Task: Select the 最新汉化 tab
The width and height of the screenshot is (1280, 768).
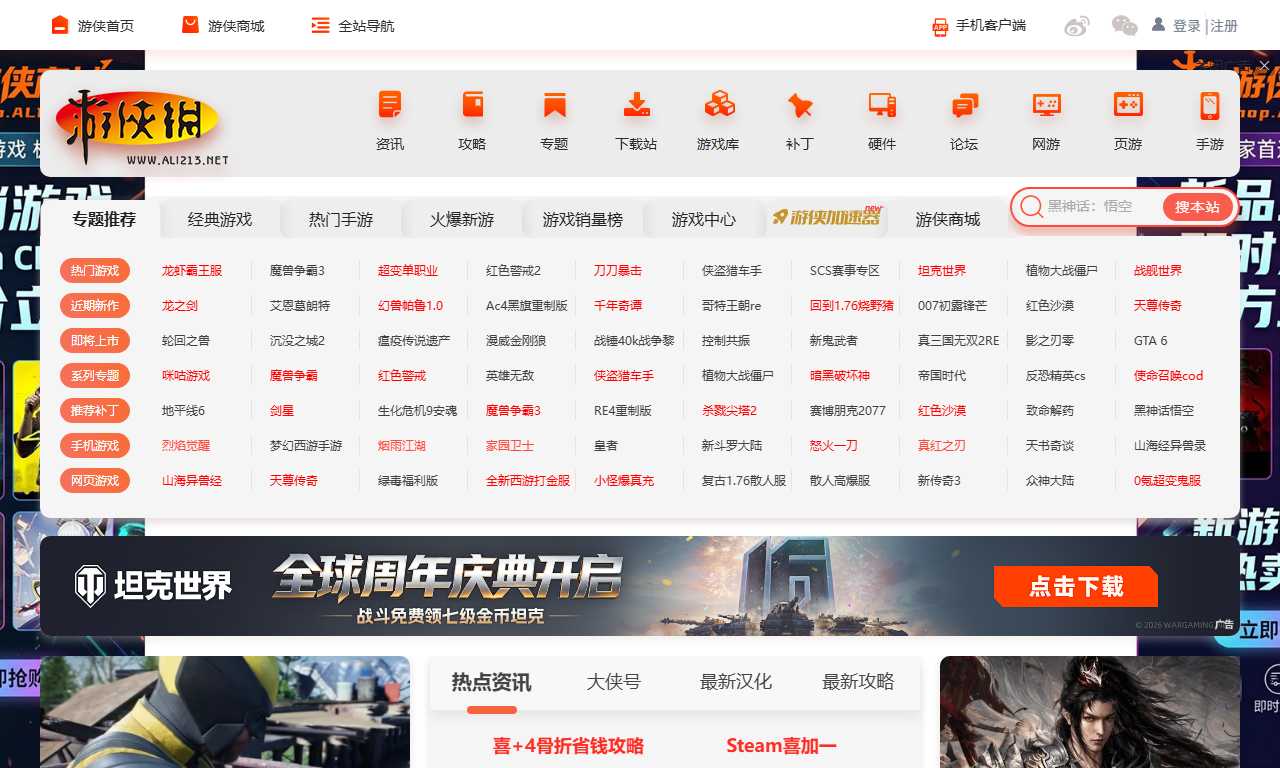Action: 736,682
